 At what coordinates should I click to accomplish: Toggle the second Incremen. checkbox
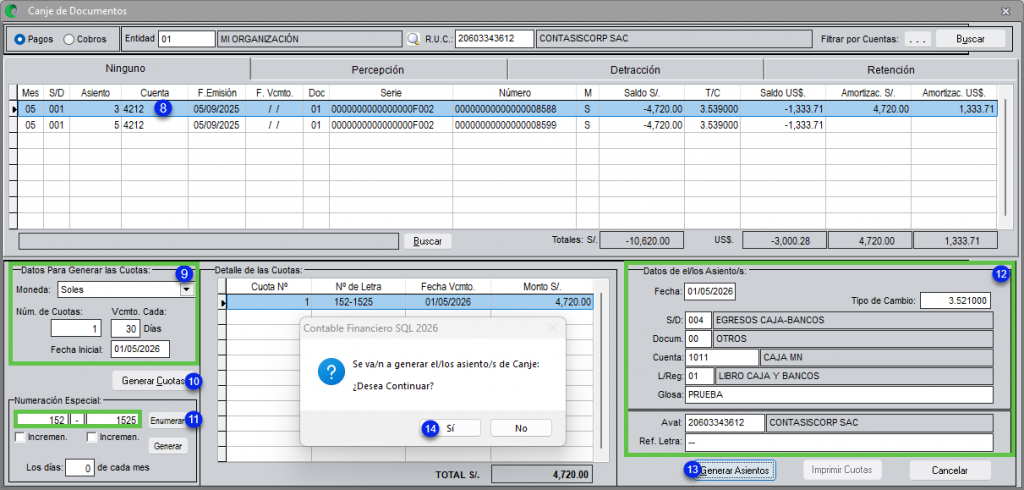click(92, 437)
